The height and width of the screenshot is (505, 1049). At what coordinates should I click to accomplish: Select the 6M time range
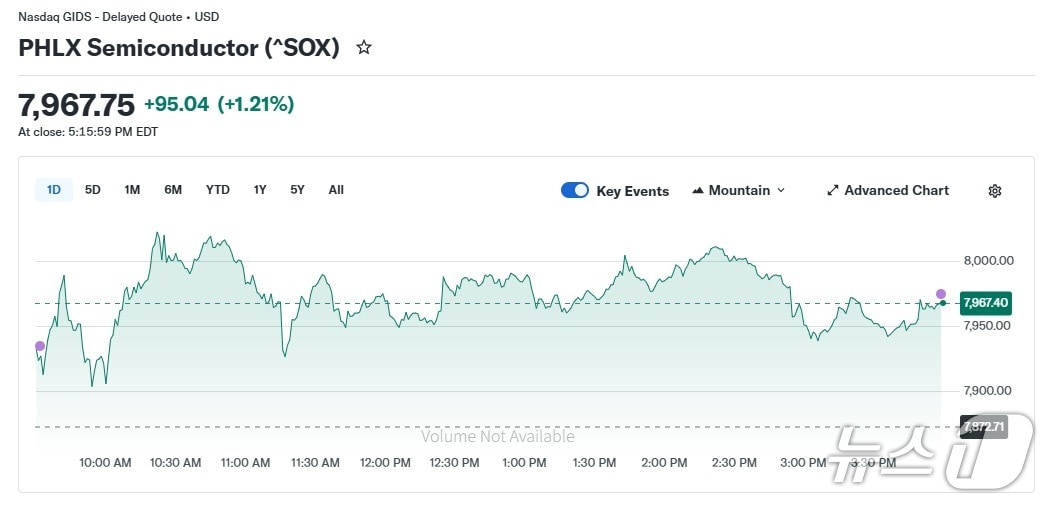[x=173, y=190]
